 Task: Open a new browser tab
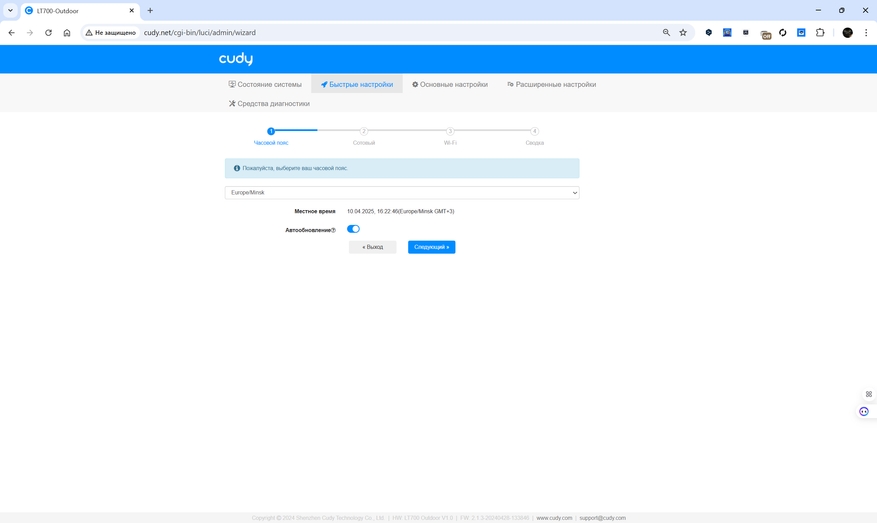click(x=150, y=11)
